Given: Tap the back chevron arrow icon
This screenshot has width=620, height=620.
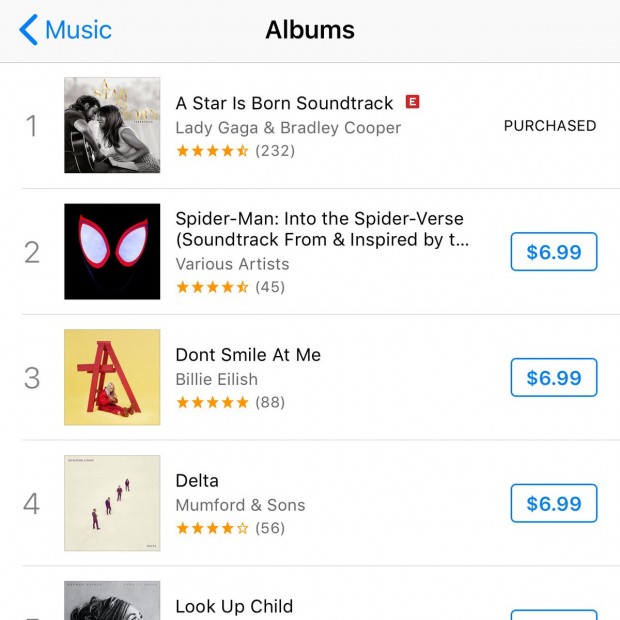Looking at the screenshot, I should [x=28, y=30].
